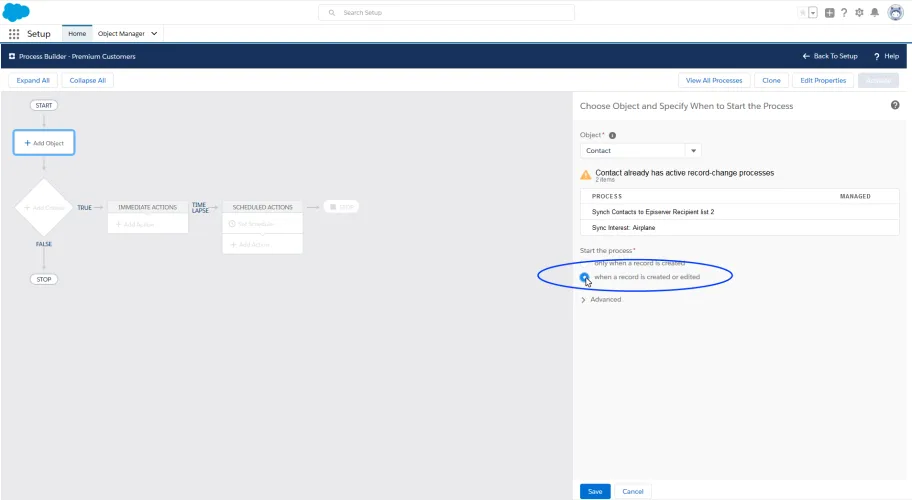The image size is (912, 500).
Task: Click the Expand All button
Action: tap(33, 80)
